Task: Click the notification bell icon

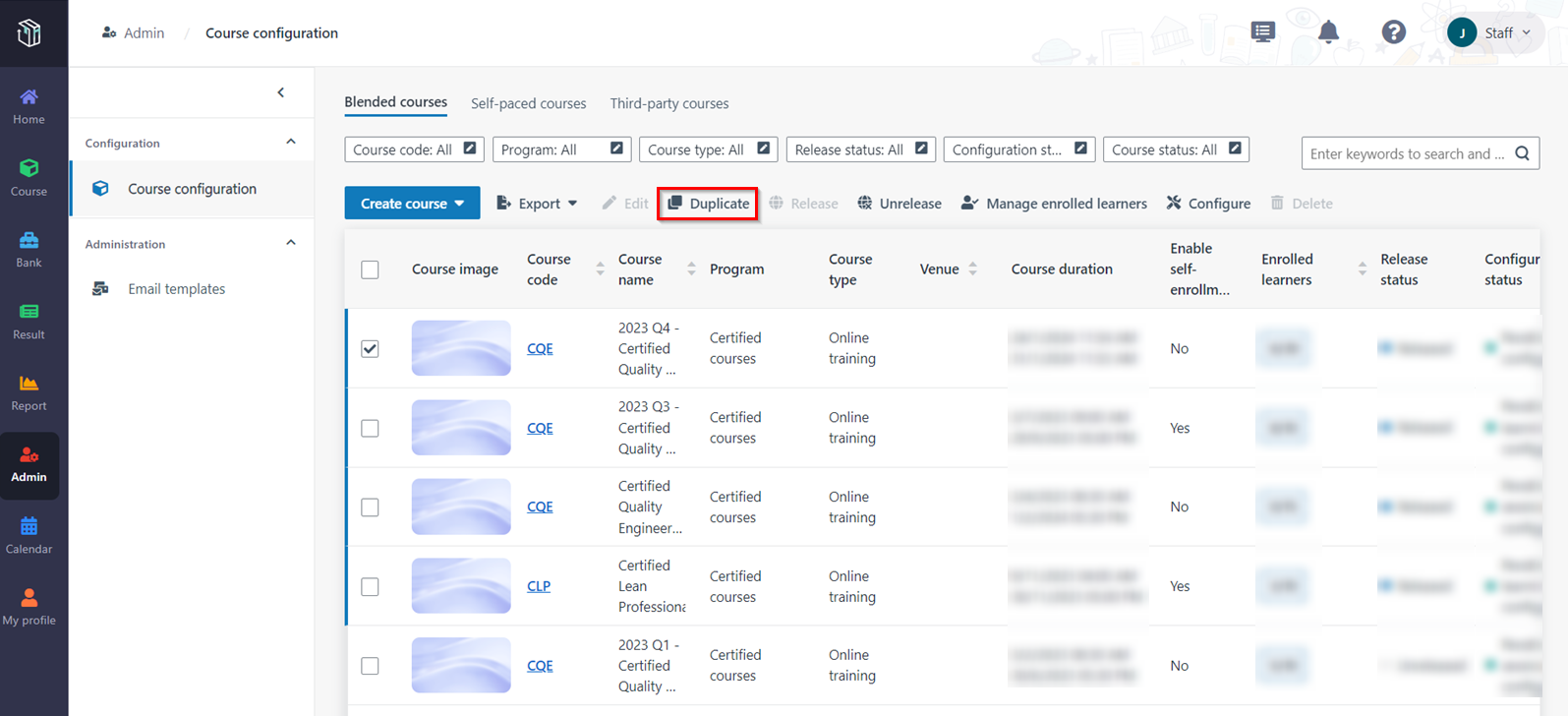Action: [1328, 32]
